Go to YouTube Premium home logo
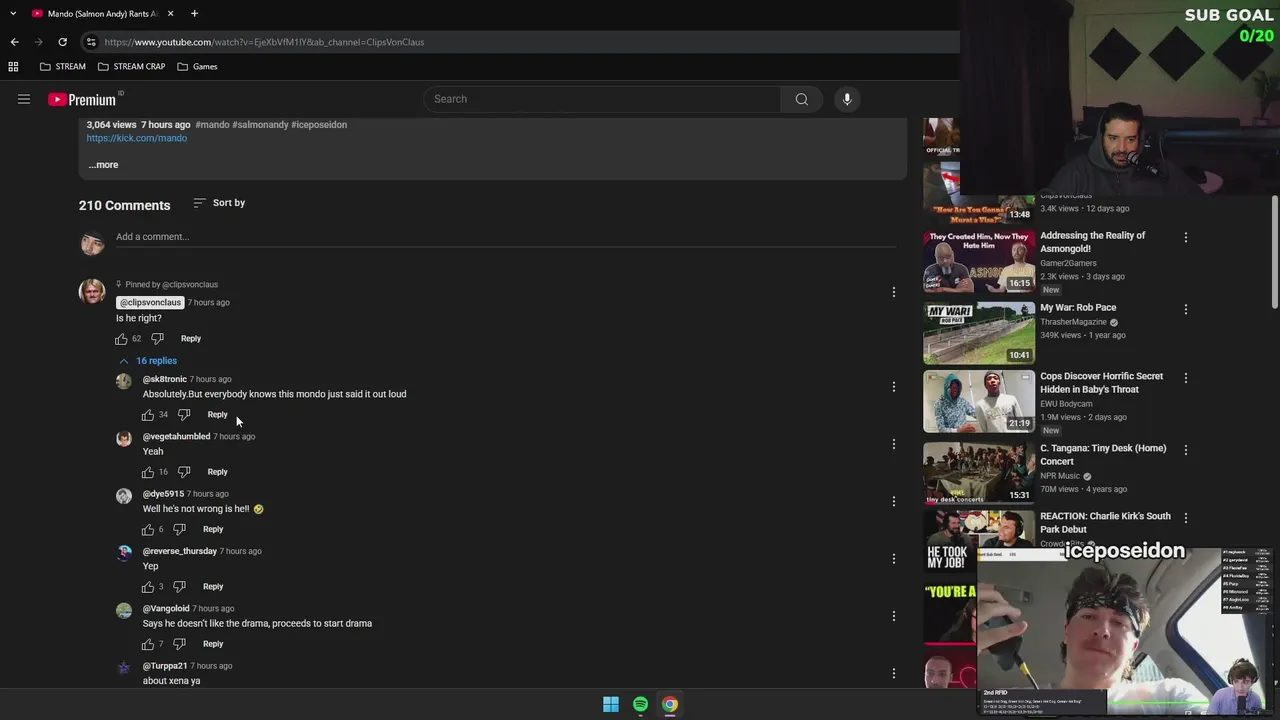The height and width of the screenshot is (720, 1280). point(82,99)
